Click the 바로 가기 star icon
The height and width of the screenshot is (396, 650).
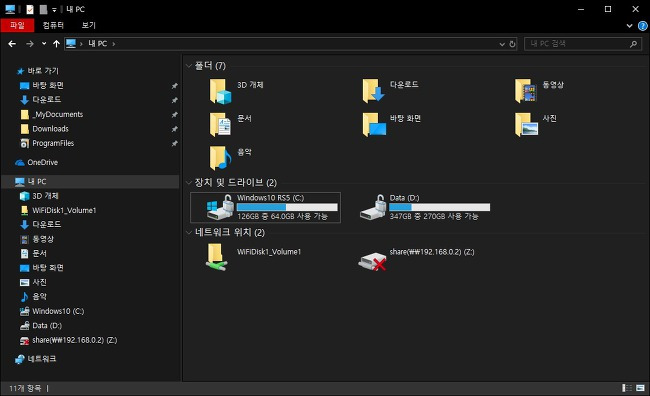pyautogui.click(x=20, y=71)
